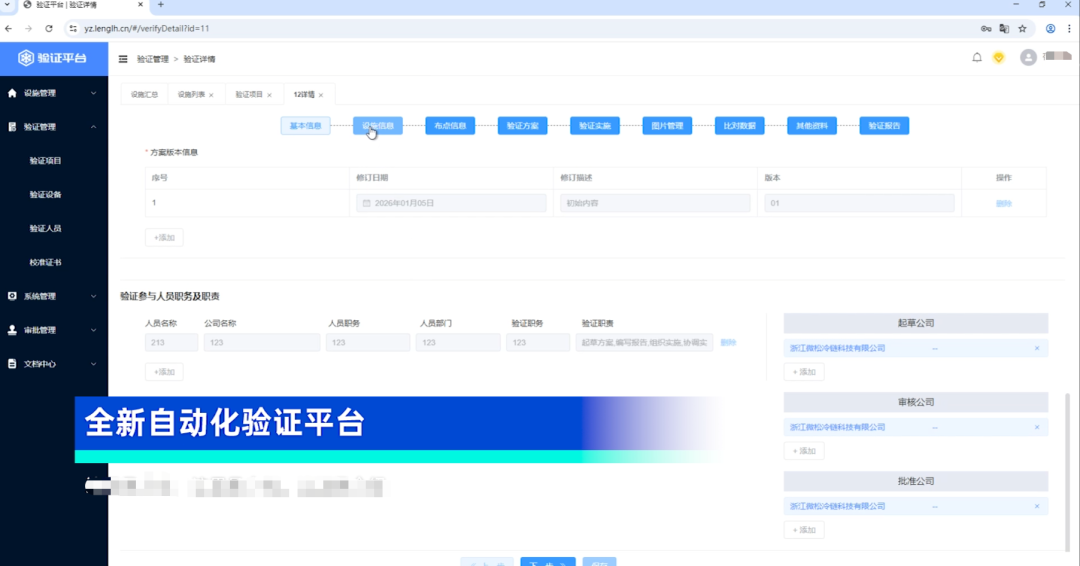
Task: Click the yellow badge icon beside the bell
Action: 998,58
